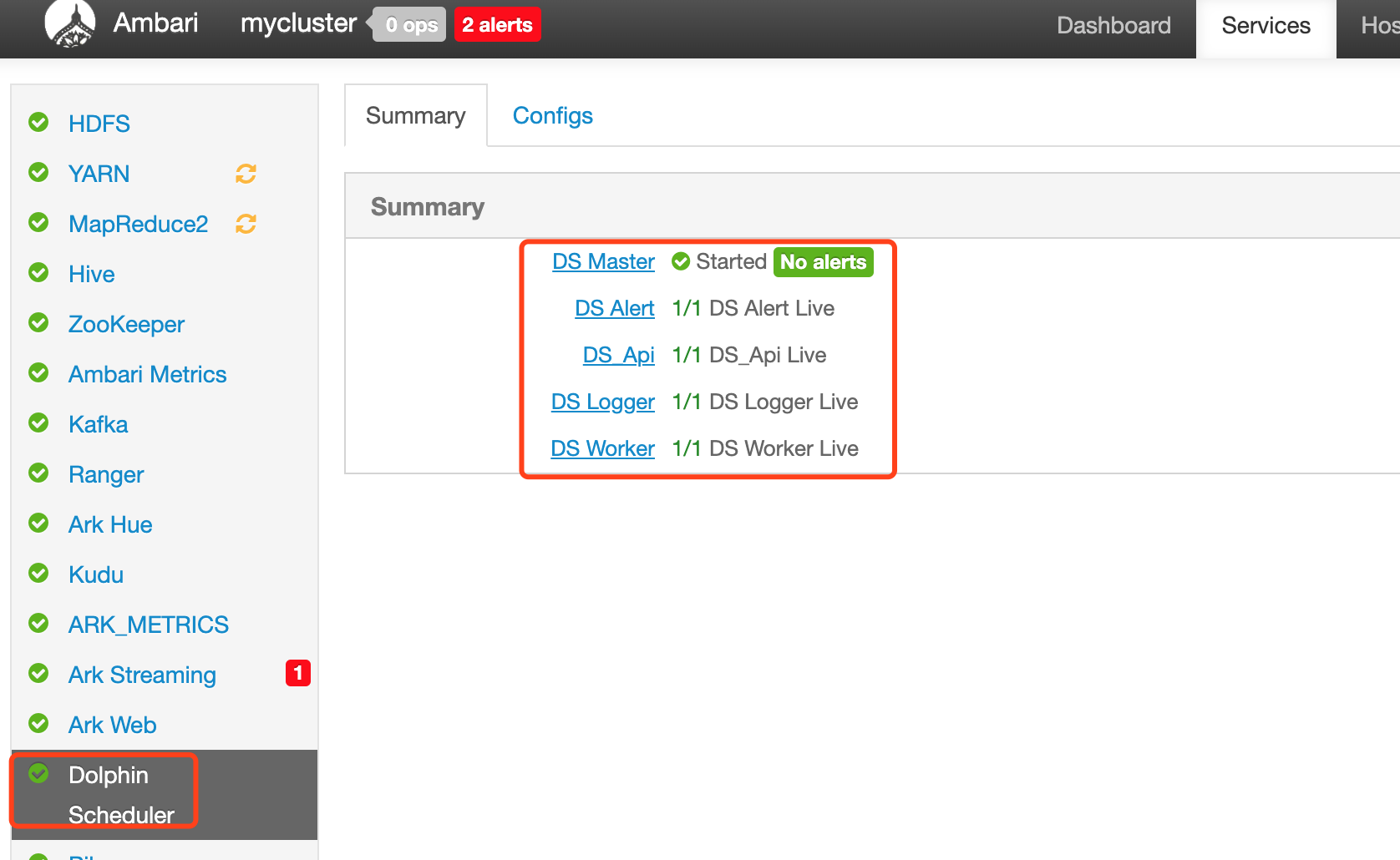Open the 2 alerts badge in header

pyautogui.click(x=497, y=25)
